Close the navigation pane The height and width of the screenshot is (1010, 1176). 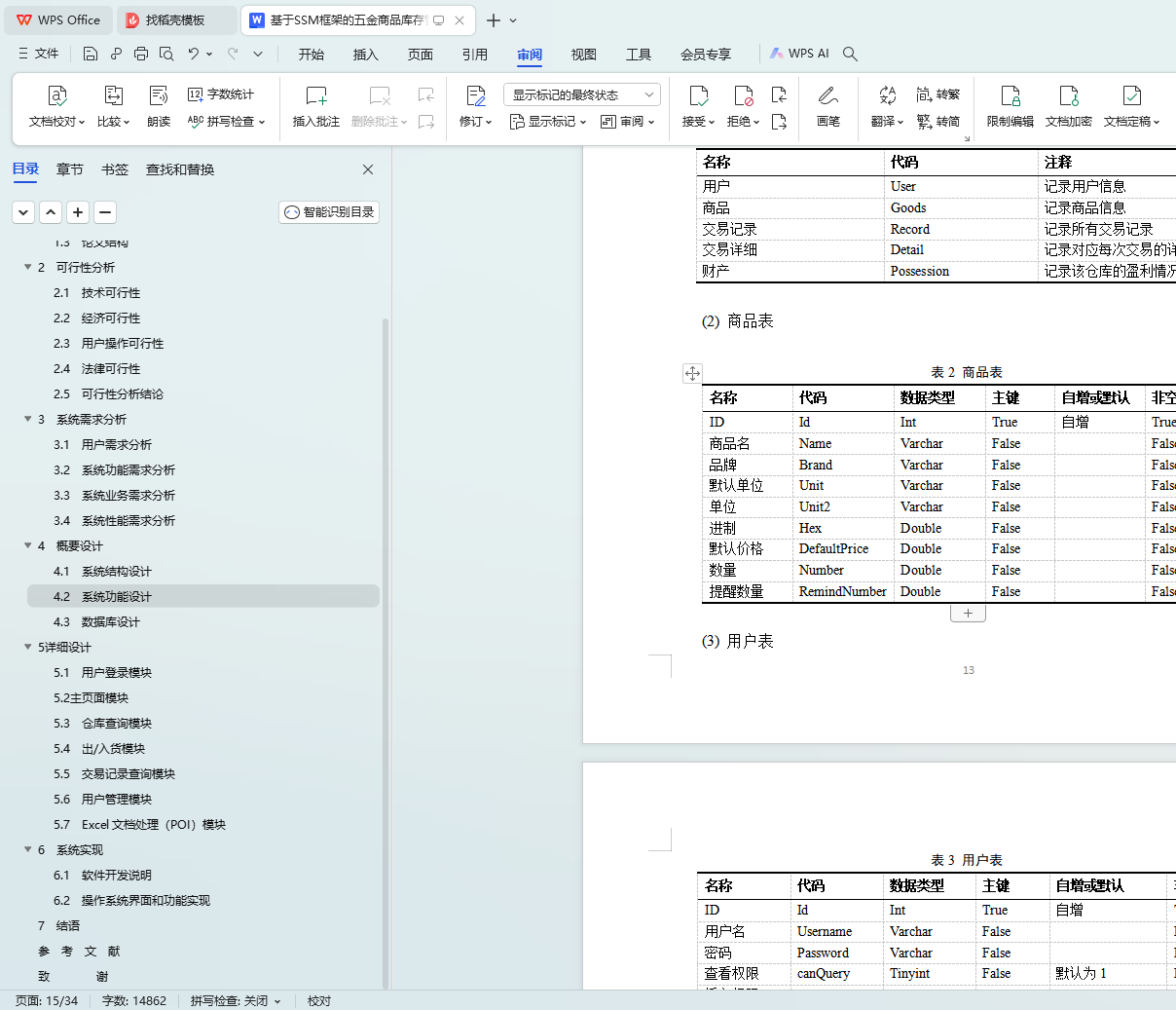pos(368,169)
